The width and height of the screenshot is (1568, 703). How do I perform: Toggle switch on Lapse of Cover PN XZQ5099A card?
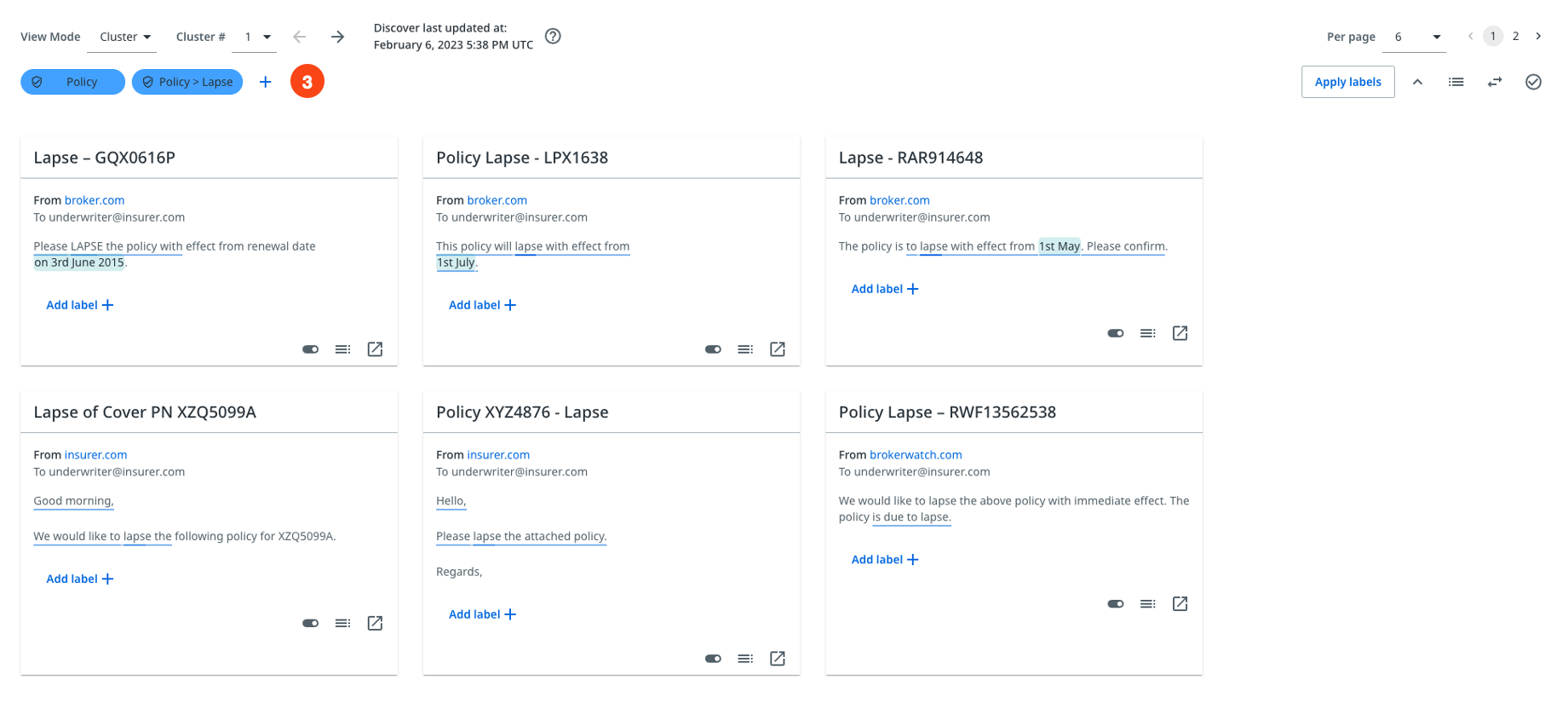click(x=310, y=624)
